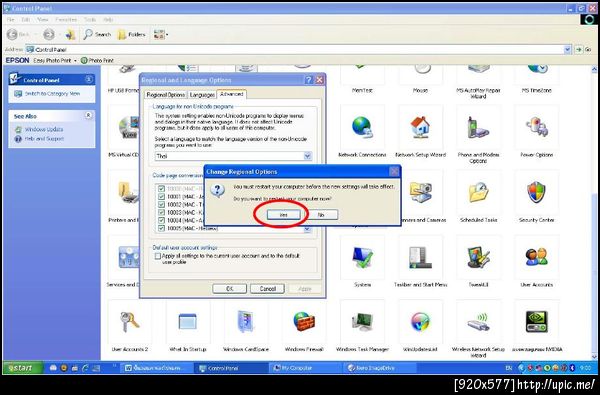Click the Start button
The image size is (600, 395).
point(22,368)
